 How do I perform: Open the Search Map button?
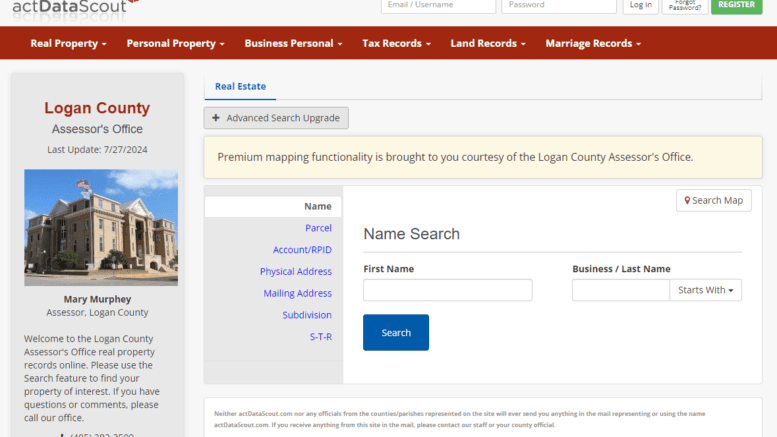click(714, 200)
